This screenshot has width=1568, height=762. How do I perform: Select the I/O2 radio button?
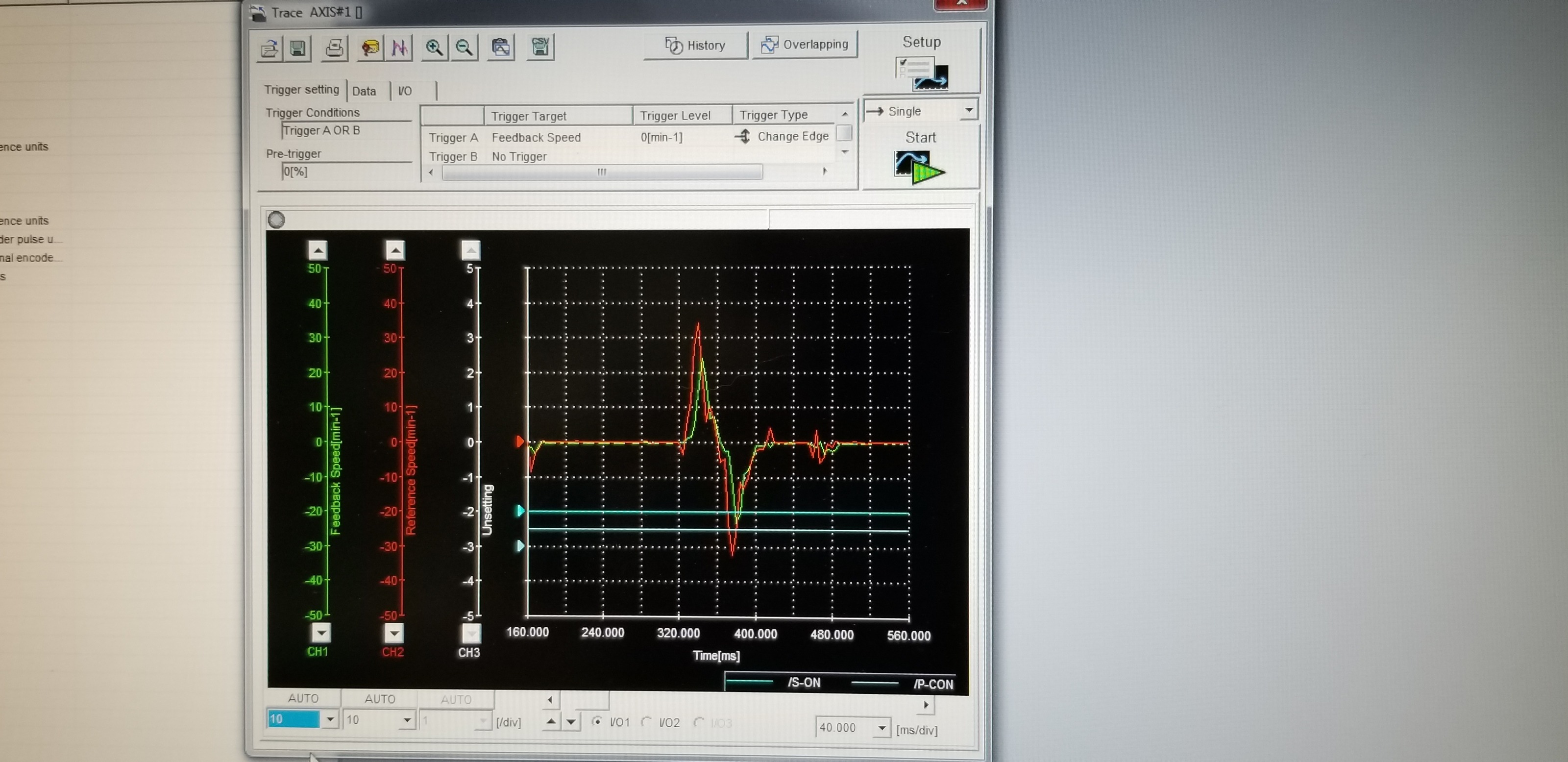[x=646, y=722]
